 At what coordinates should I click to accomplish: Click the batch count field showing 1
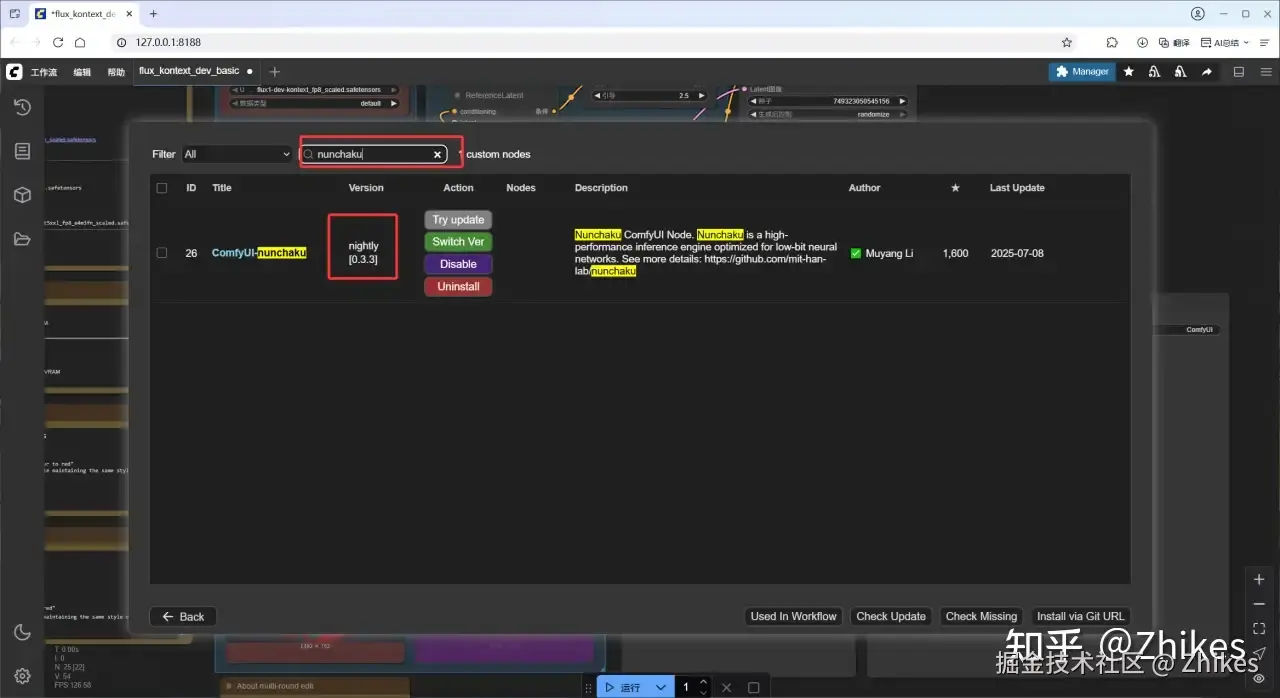pos(686,688)
